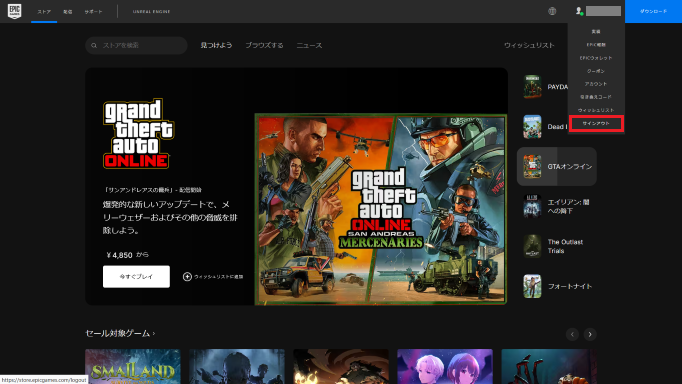
Task: Select クーポン in account dropdown
Action: [x=596, y=71]
